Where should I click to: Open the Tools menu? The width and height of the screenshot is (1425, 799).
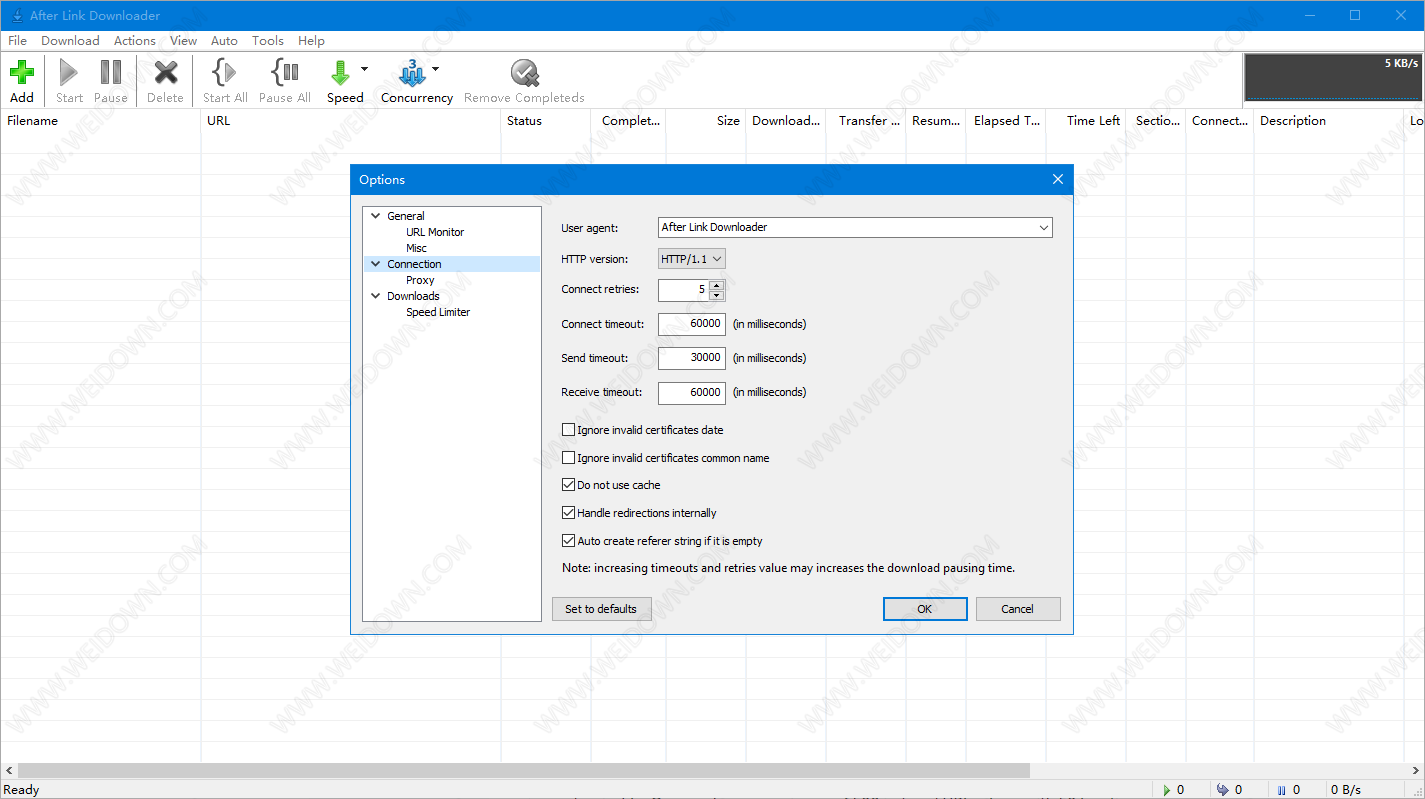tap(268, 41)
